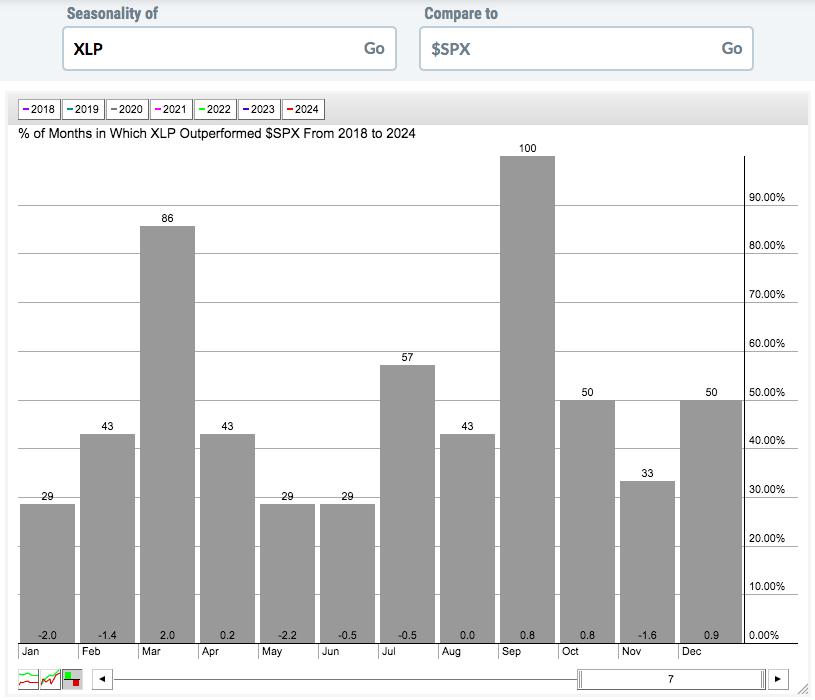Click the $SPX compare input field

586,48
